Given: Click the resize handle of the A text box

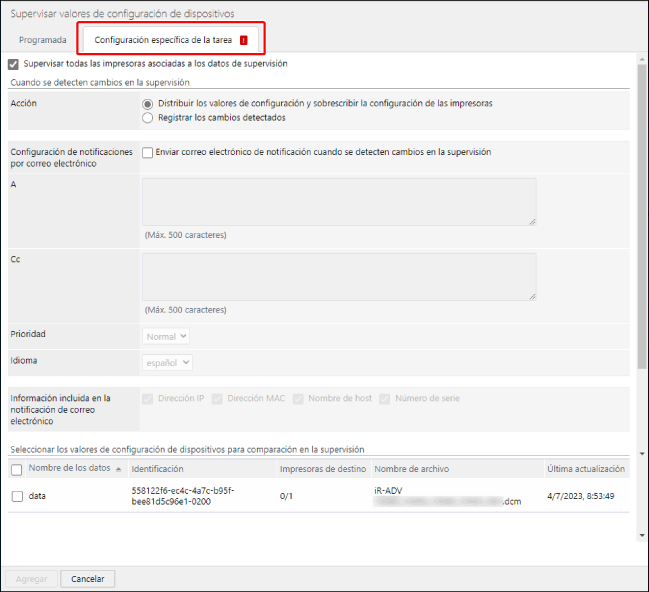Looking at the screenshot, I should tap(531, 221).
